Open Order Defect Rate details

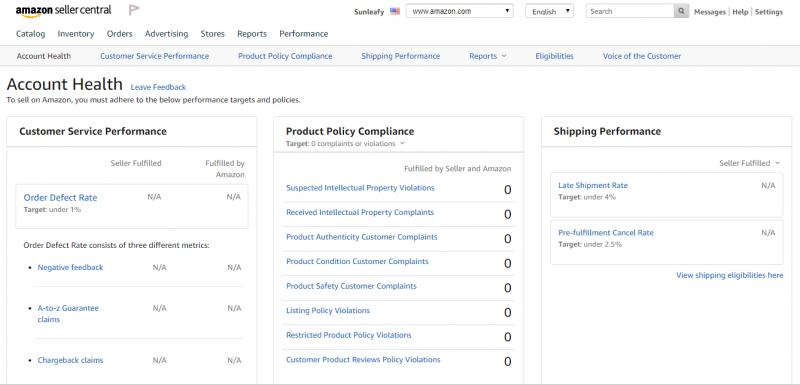pyautogui.click(x=60, y=198)
